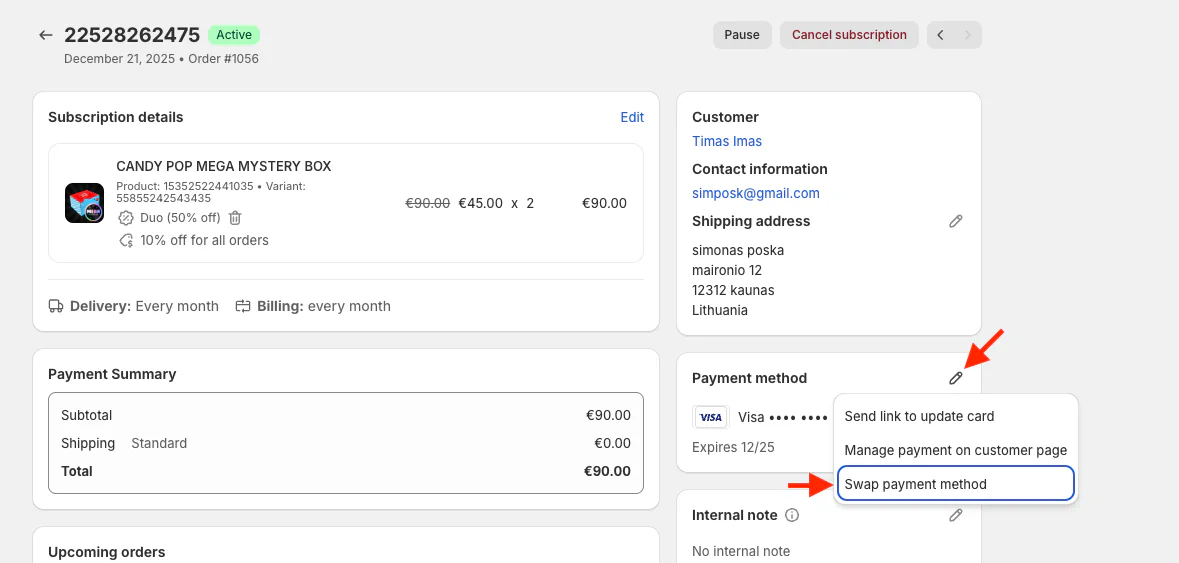Click the Visa card logo

pyautogui.click(x=711, y=417)
